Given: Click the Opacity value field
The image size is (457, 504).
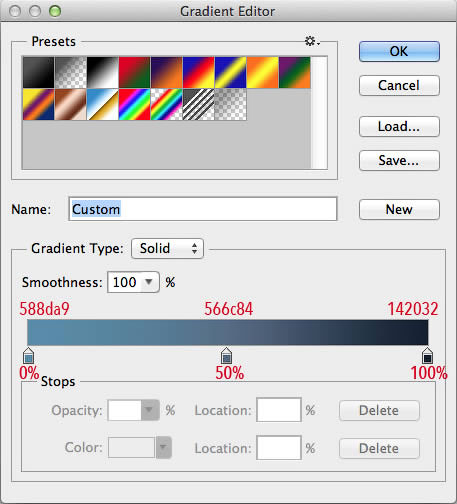Looking at the screenshot, I should coord(125,410).
